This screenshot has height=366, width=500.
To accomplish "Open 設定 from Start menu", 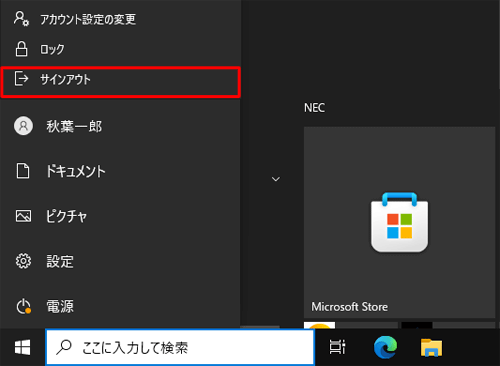I will point(120,261).
